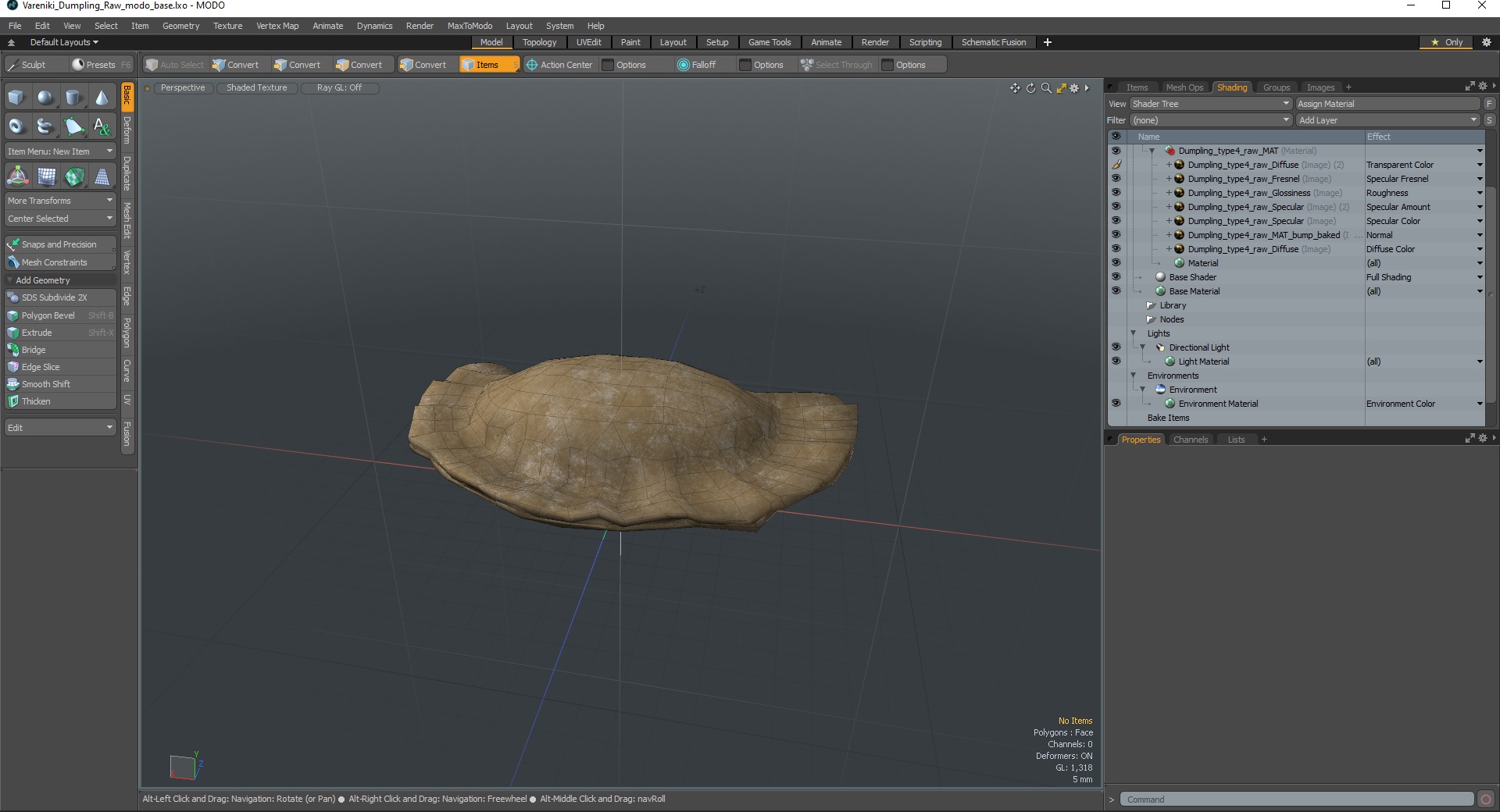The image size is (1500, 812).
Task: Select the Pen polygon tool
Action: pos(73,126)
